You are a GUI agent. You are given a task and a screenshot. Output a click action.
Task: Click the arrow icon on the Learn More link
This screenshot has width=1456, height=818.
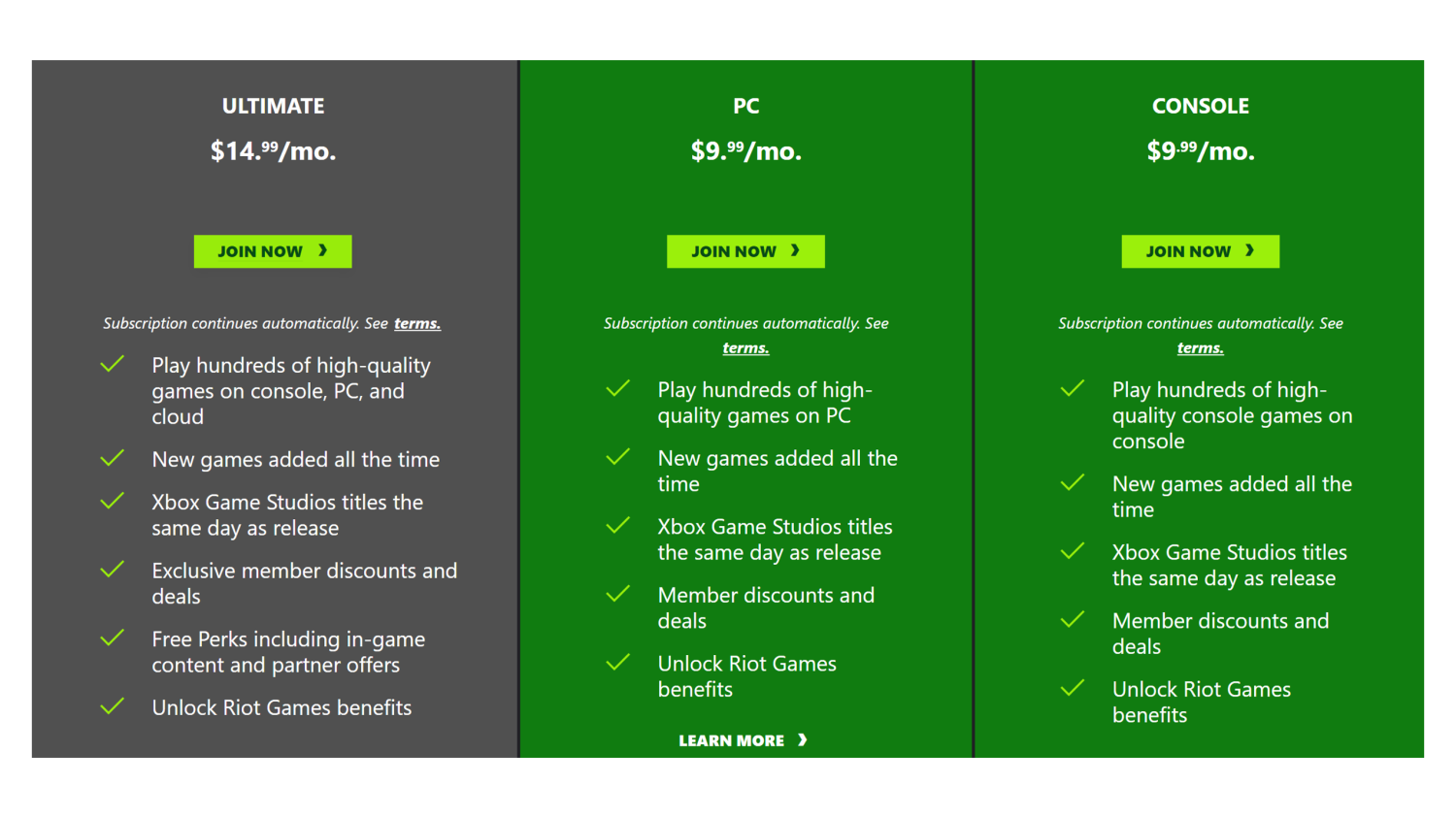[803, 740]
